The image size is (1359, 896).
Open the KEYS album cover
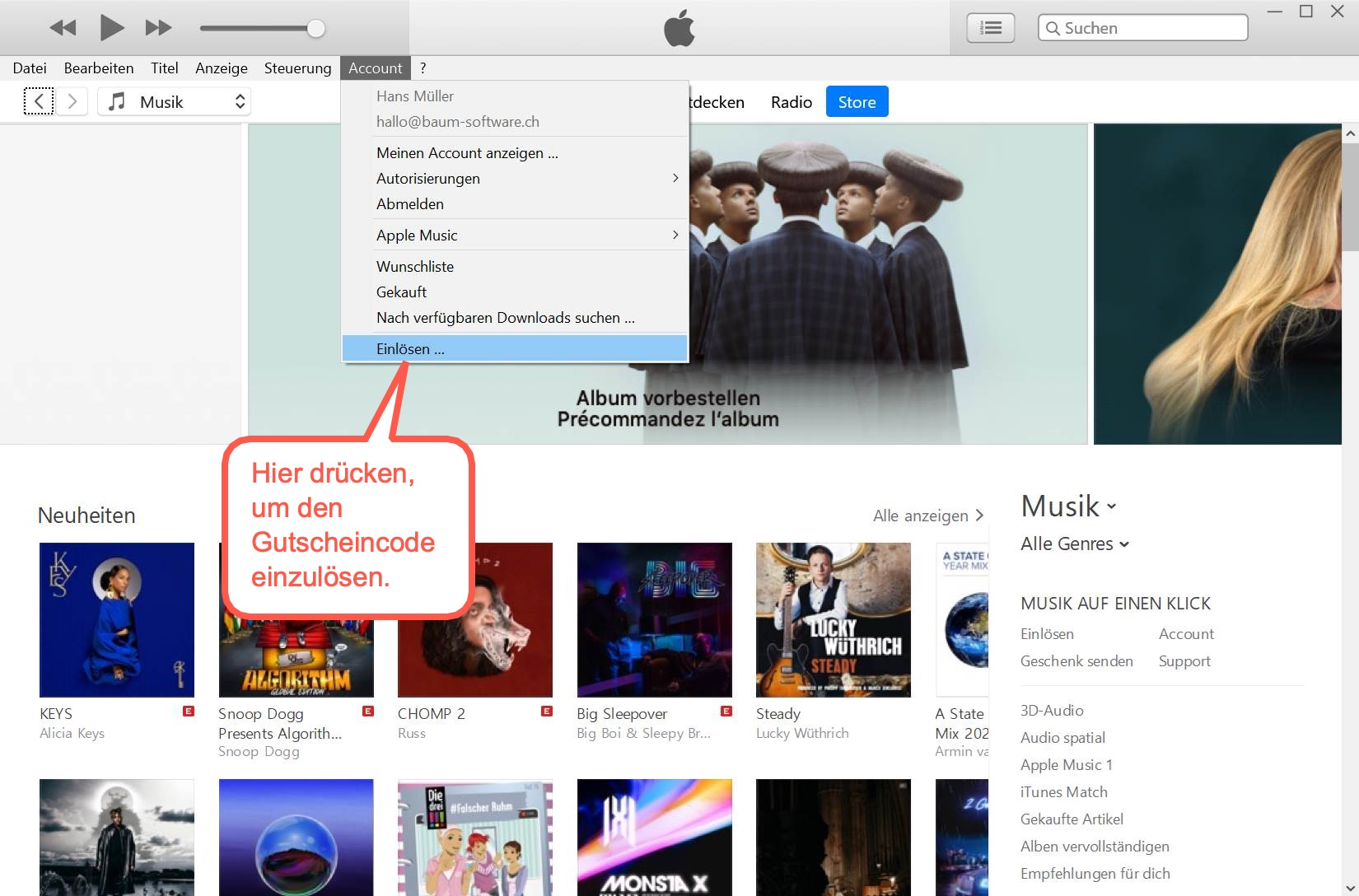click(117, 620)
